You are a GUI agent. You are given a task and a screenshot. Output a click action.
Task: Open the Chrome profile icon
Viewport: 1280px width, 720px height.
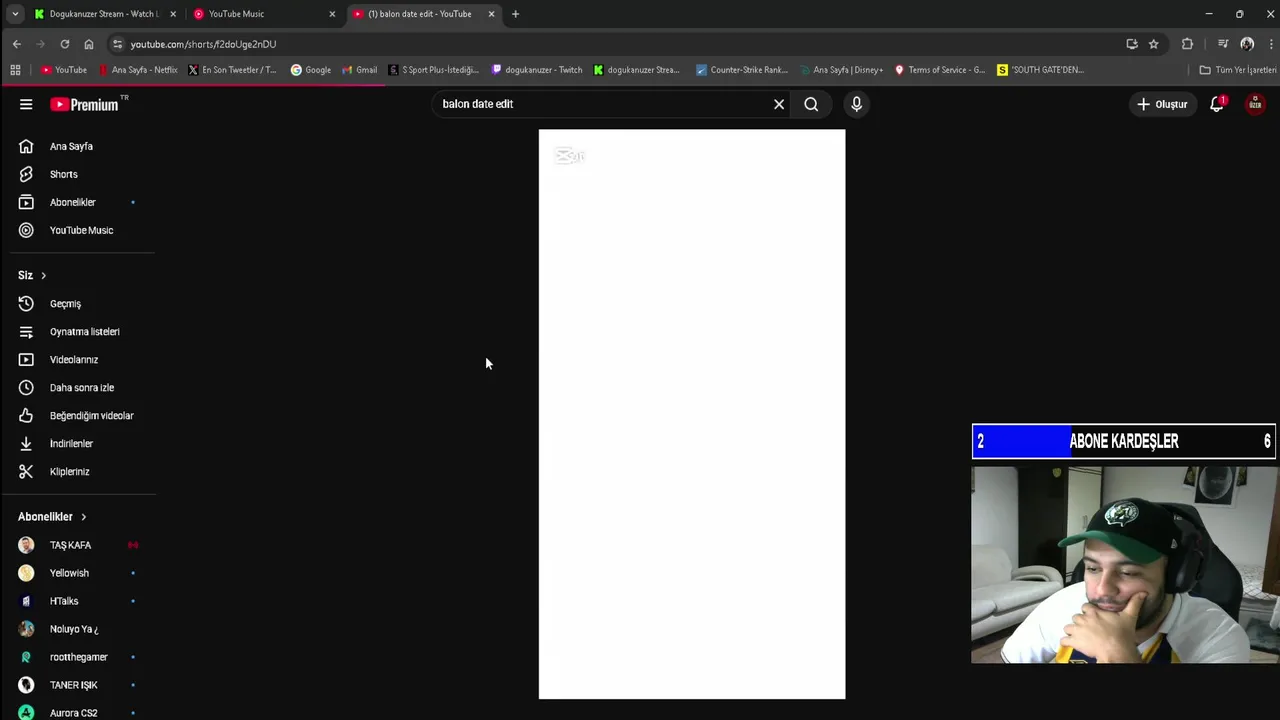1247,44
